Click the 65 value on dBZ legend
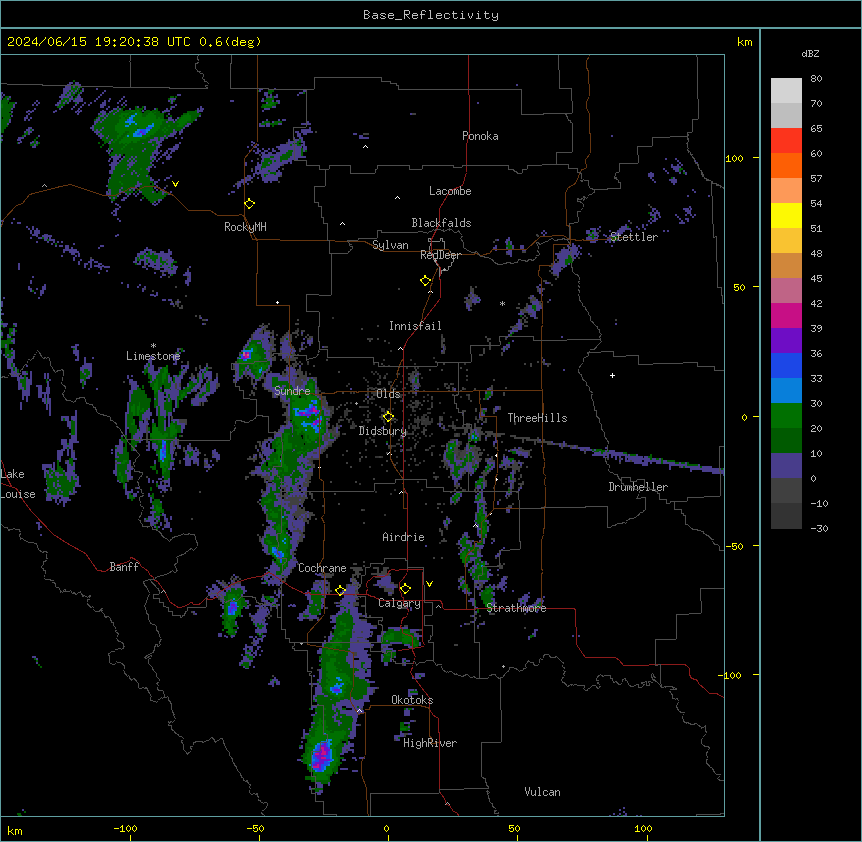 (816, 129)
